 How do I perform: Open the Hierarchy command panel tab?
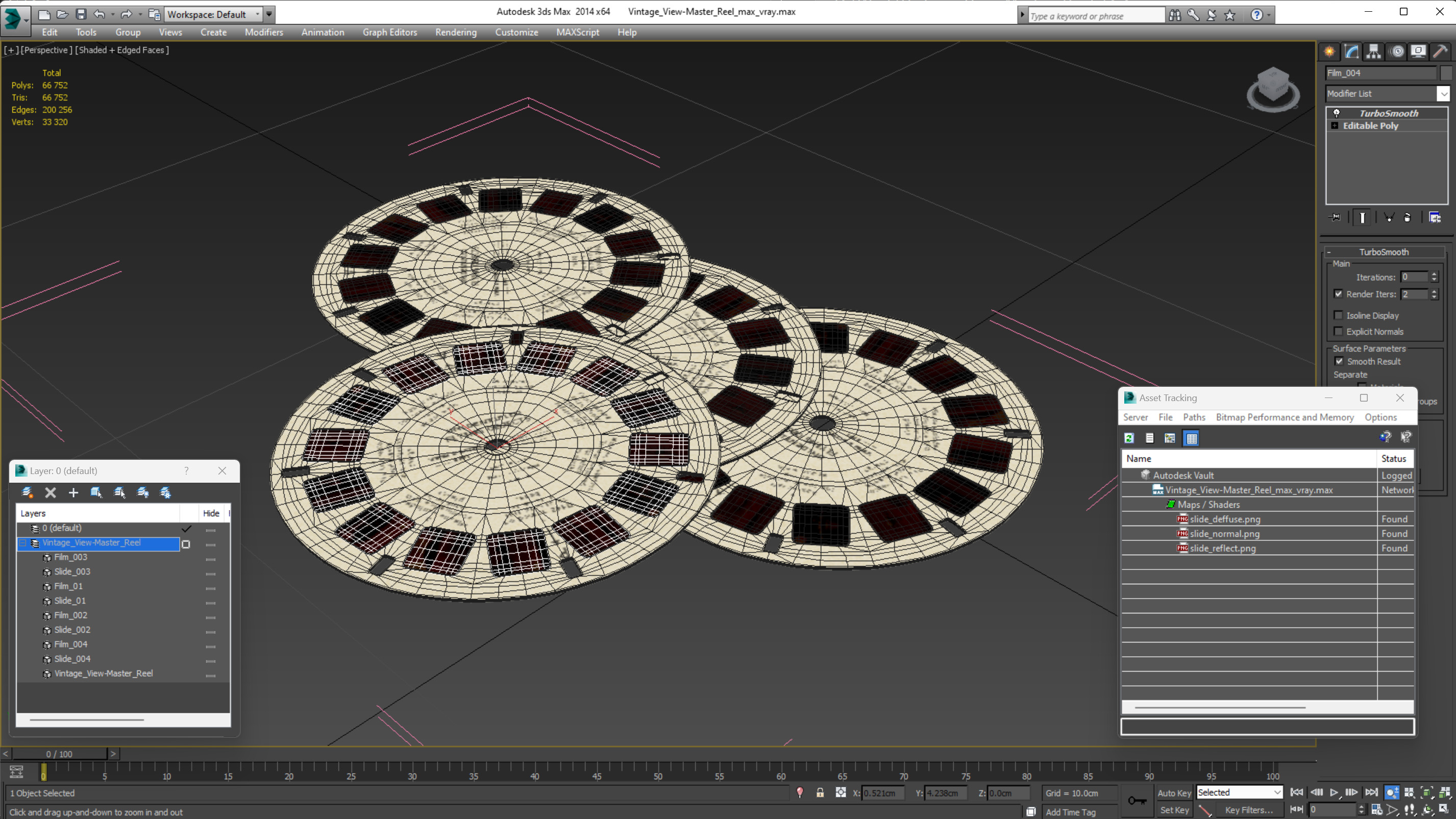point(1373,52)
